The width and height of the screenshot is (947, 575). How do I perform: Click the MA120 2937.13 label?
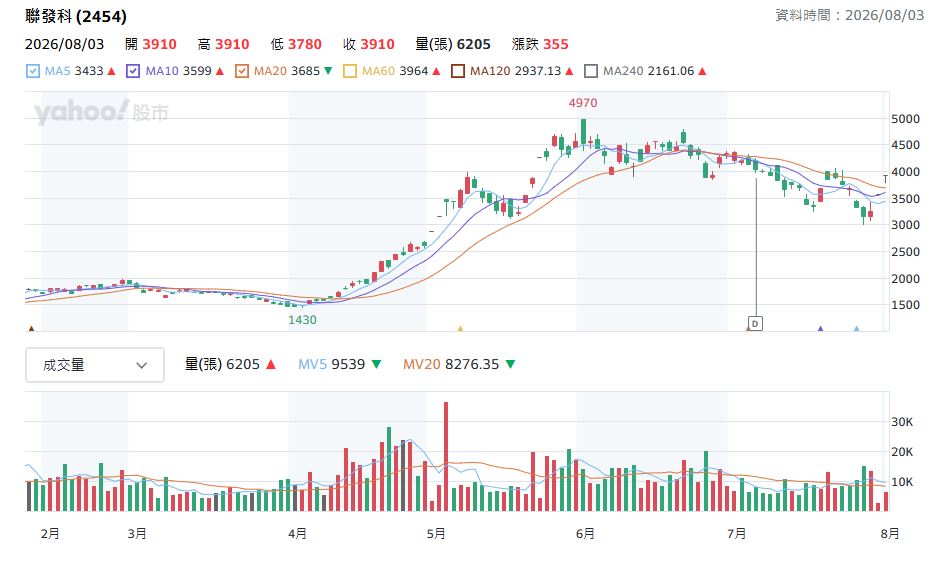pyautogui.click(x=515, y=71)
